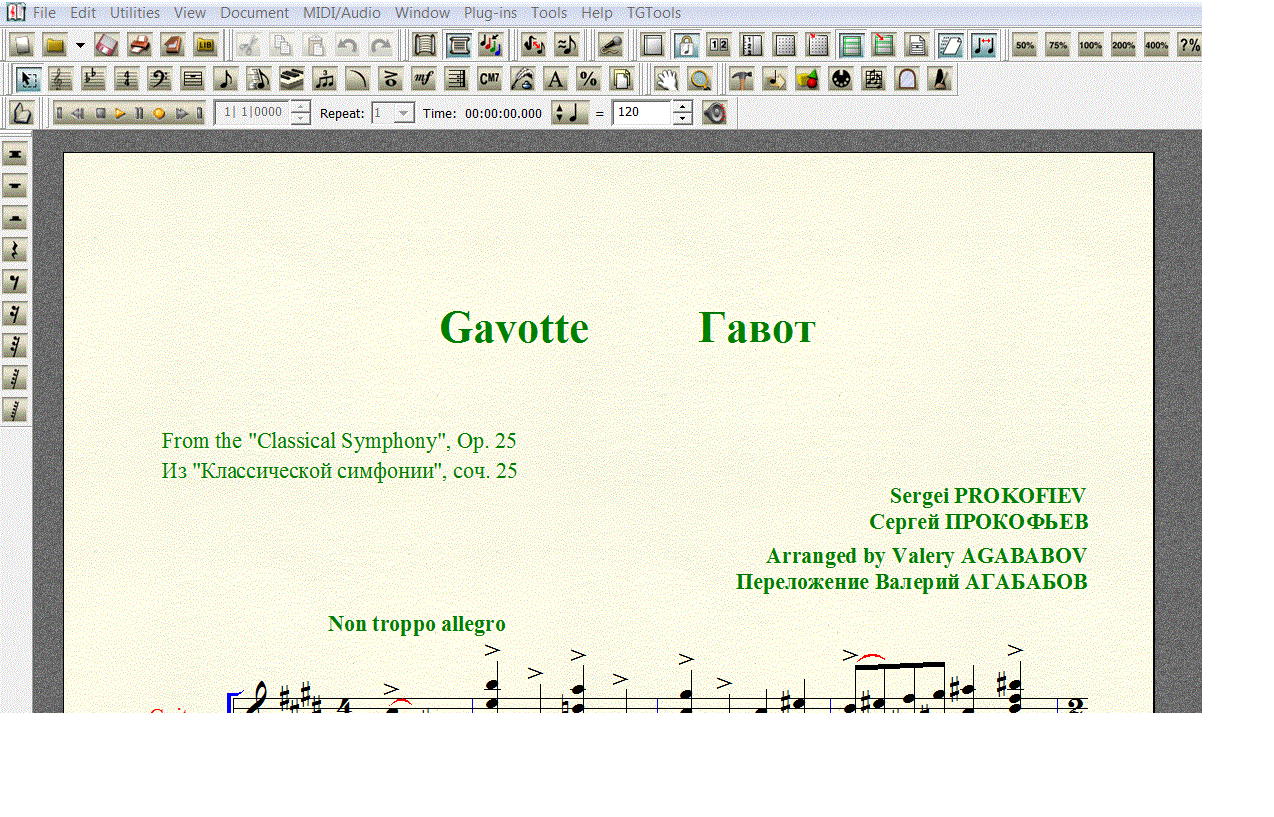Toggle the Selection arrow tool
The height and width of the screenshot is (817, 1274).
(x=28, y=79)
